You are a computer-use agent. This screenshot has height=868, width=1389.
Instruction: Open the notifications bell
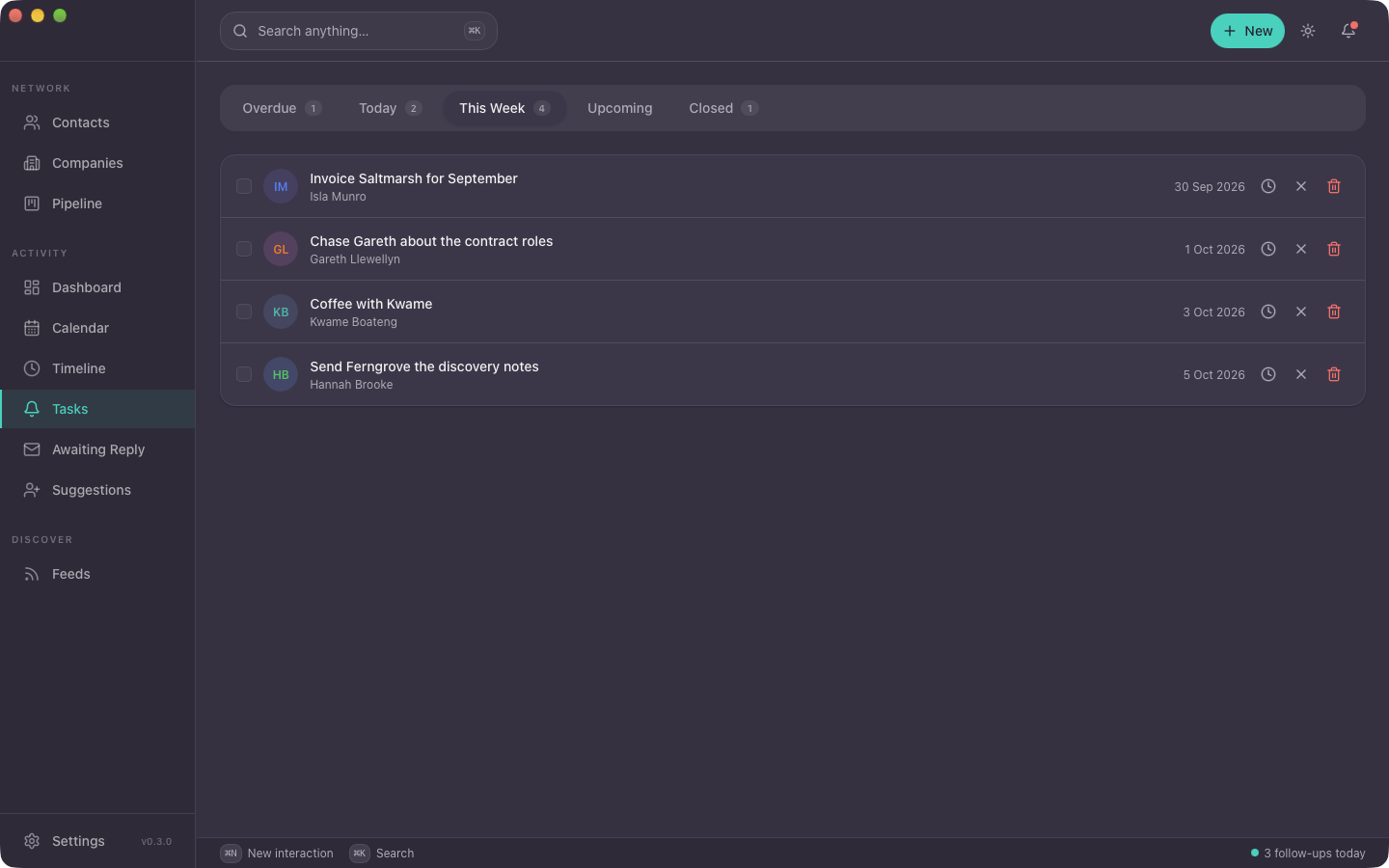click(1348, 31)
